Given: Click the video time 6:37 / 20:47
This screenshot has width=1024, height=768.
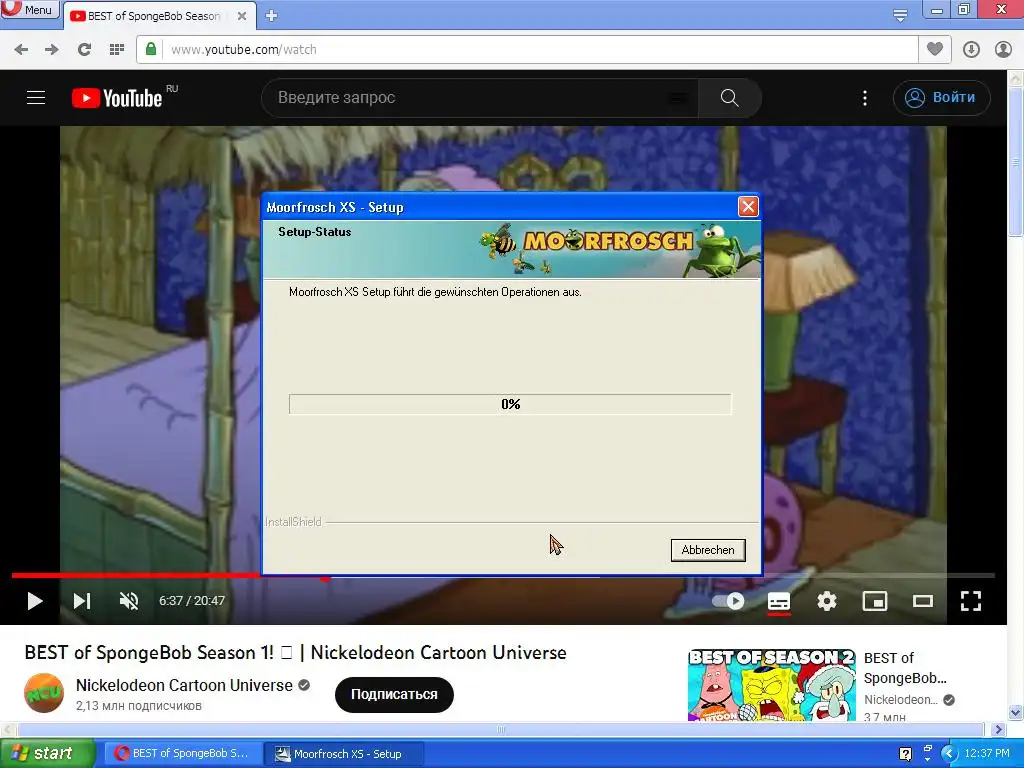Looking at the screenshot, I should coord(192,601).
